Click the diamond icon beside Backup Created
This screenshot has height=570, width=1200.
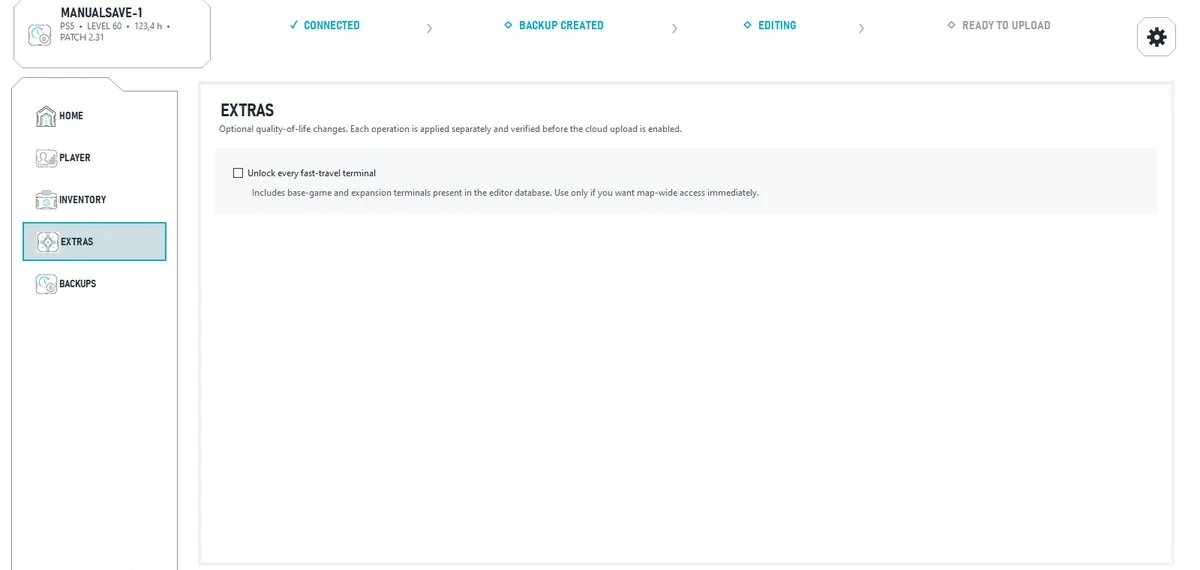coord(508,25)
